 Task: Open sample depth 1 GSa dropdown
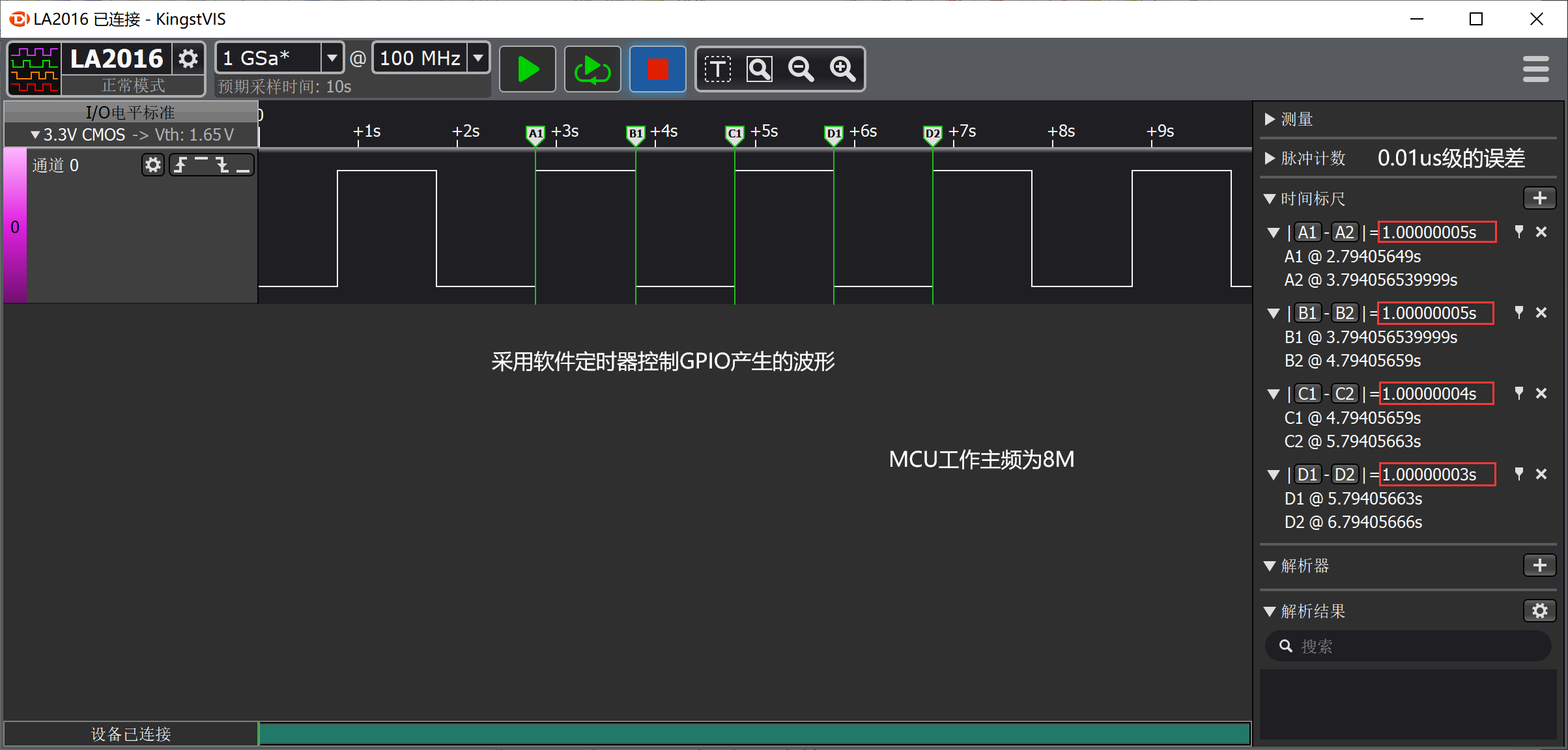click(x=332, y=58)
